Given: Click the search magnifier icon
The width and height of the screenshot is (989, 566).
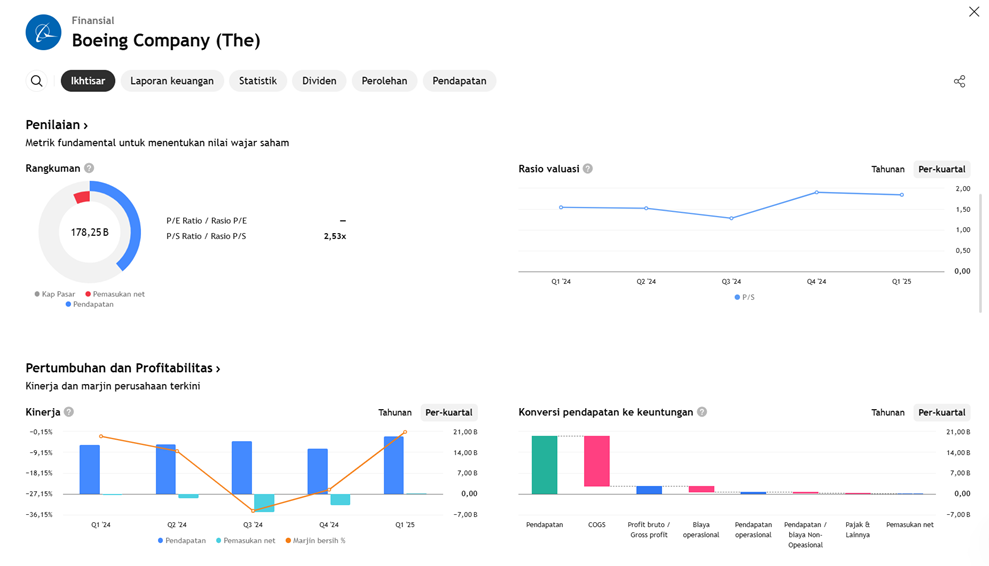Looking at the screenshot, I should click(37, 81).
